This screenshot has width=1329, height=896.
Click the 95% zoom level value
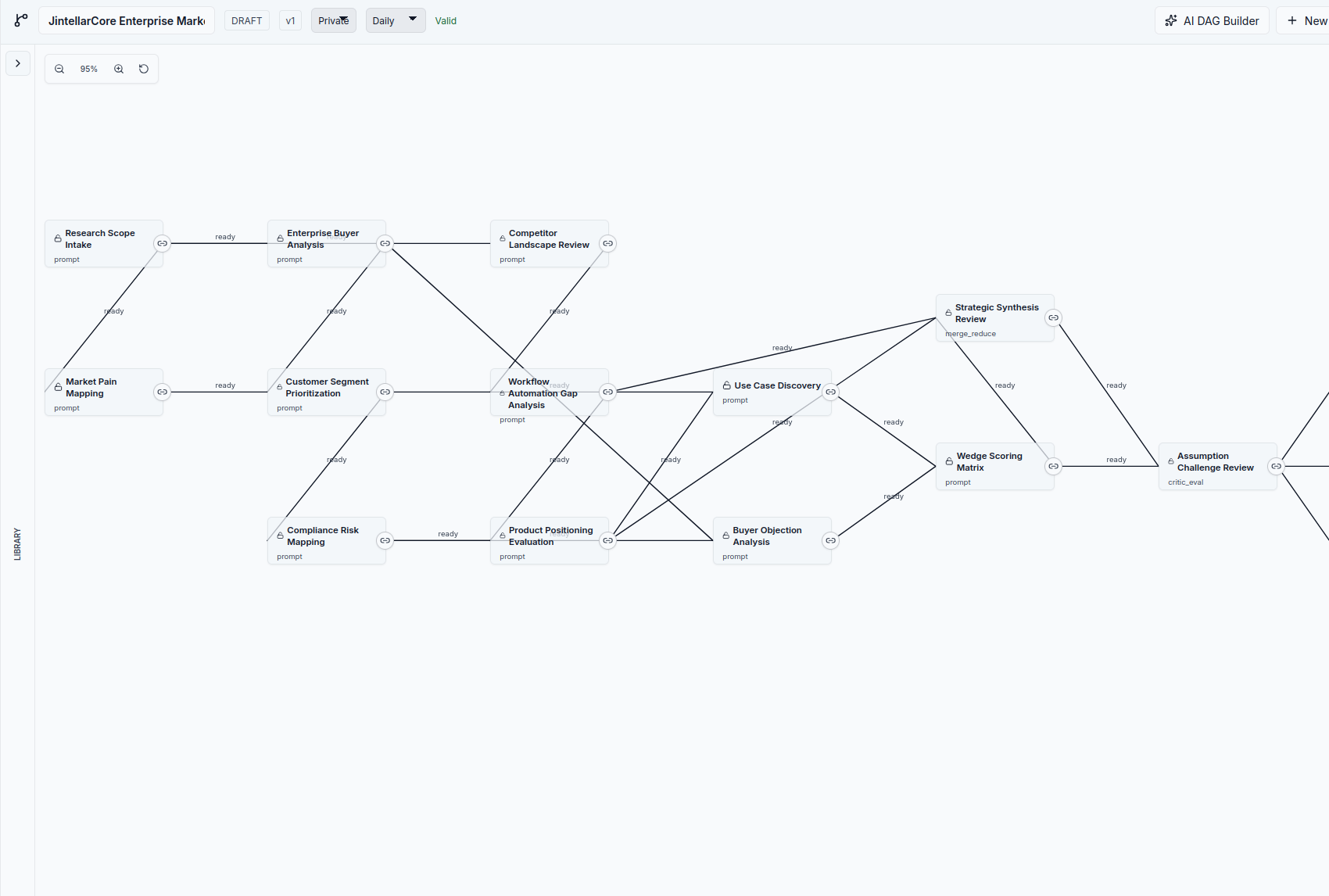[89, 69]
